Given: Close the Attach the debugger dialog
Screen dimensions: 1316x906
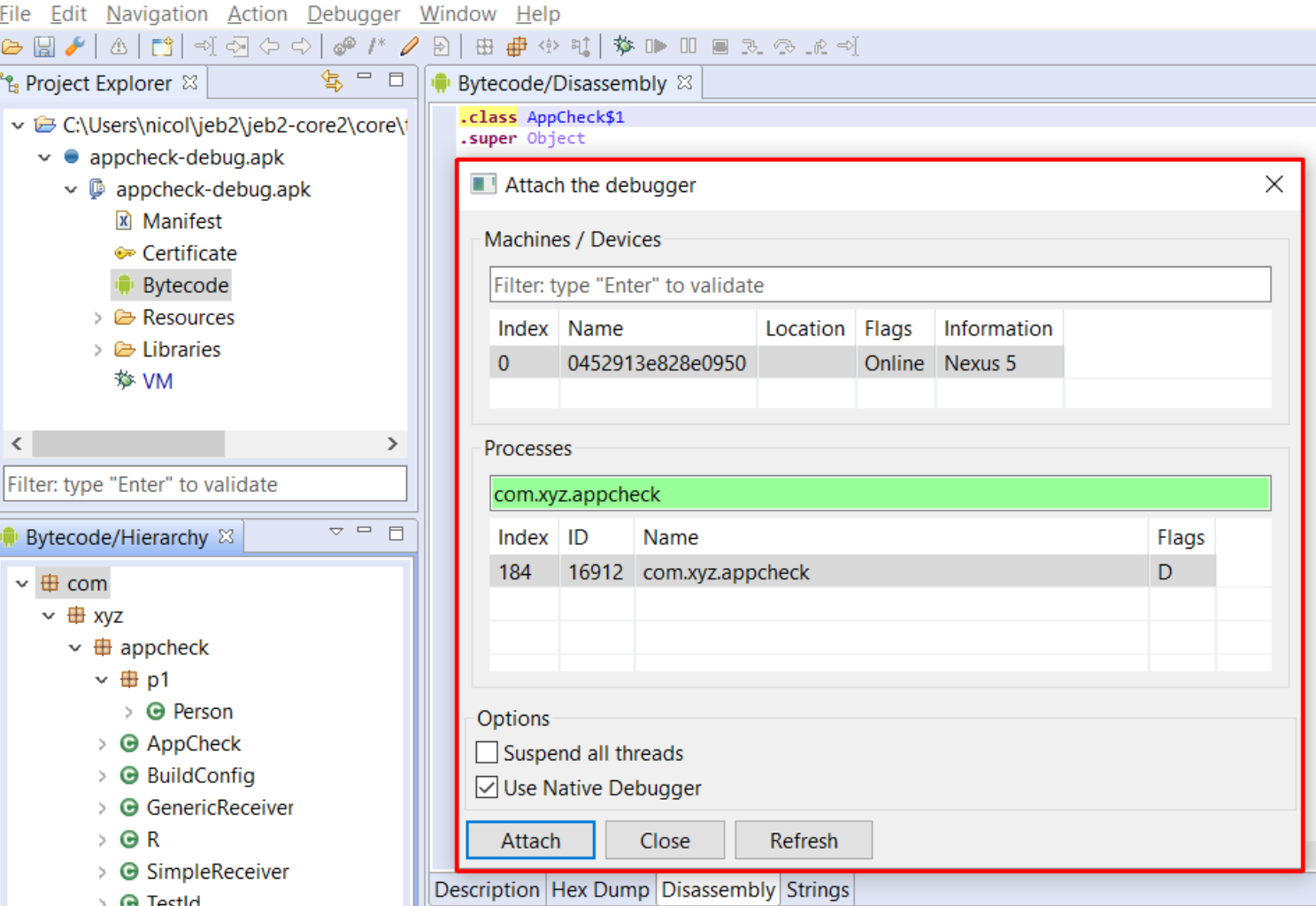Looking at the screenshot, I should [1274, 184].
